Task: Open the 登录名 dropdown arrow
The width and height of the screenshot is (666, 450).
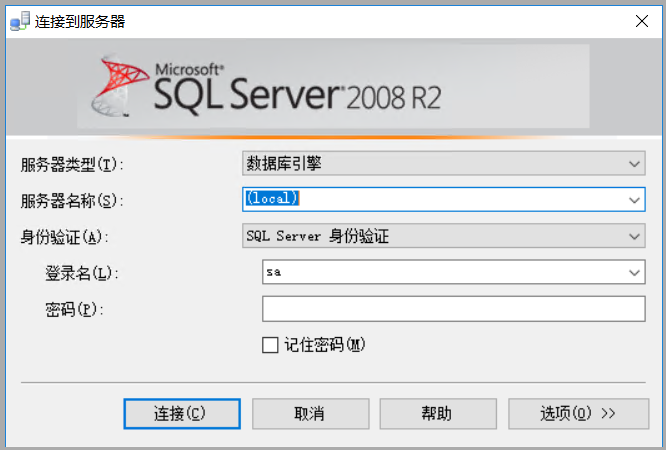Action: (x=634, y=272)
